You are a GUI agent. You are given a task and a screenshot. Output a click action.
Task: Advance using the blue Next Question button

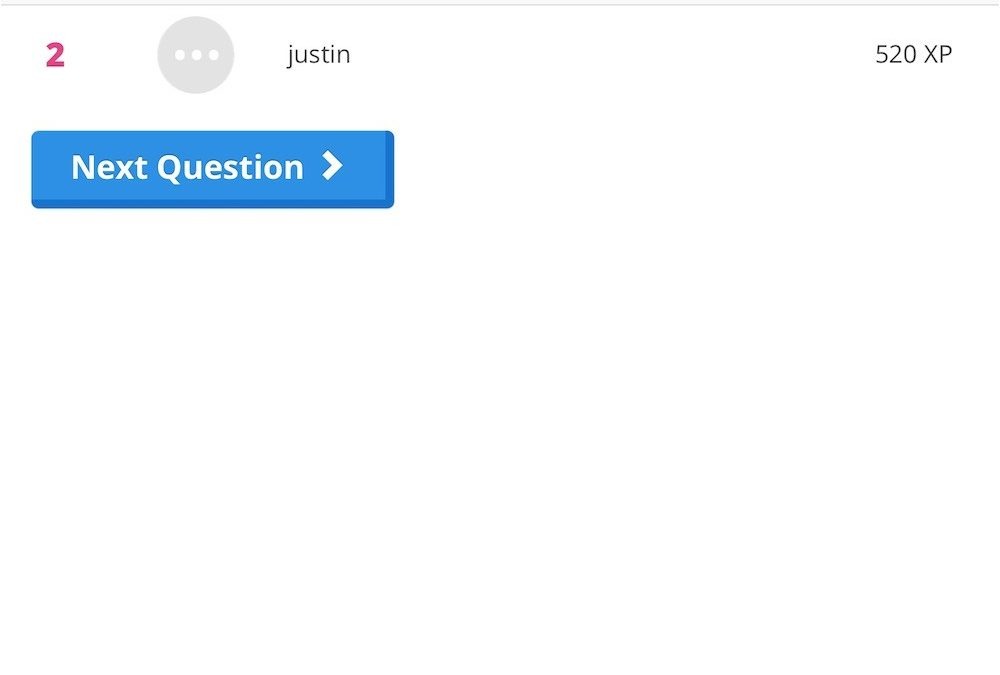(x=212, y=168)
